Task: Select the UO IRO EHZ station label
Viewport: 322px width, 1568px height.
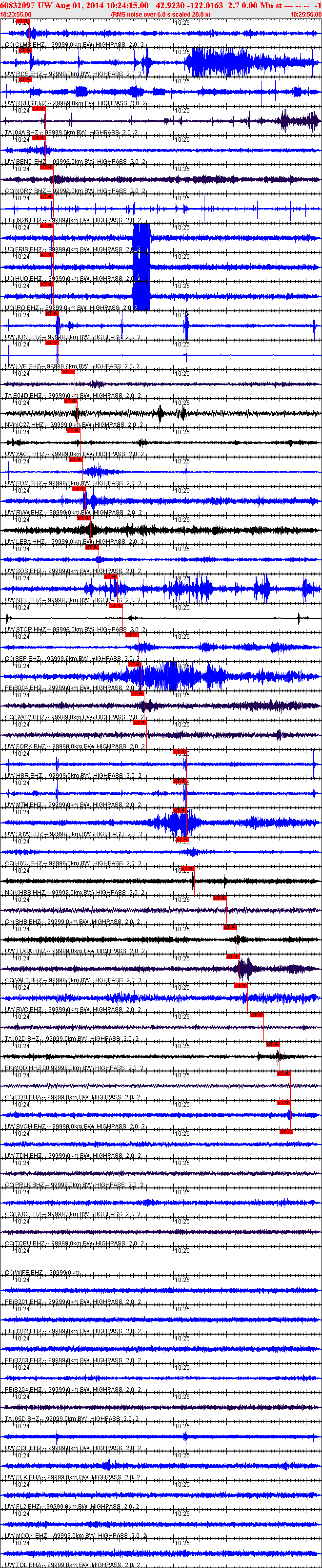Action: coord(72,308)
